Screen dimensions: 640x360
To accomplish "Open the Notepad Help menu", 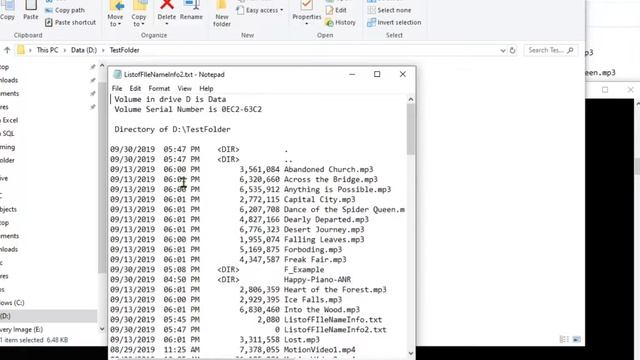I will [206, 88].
